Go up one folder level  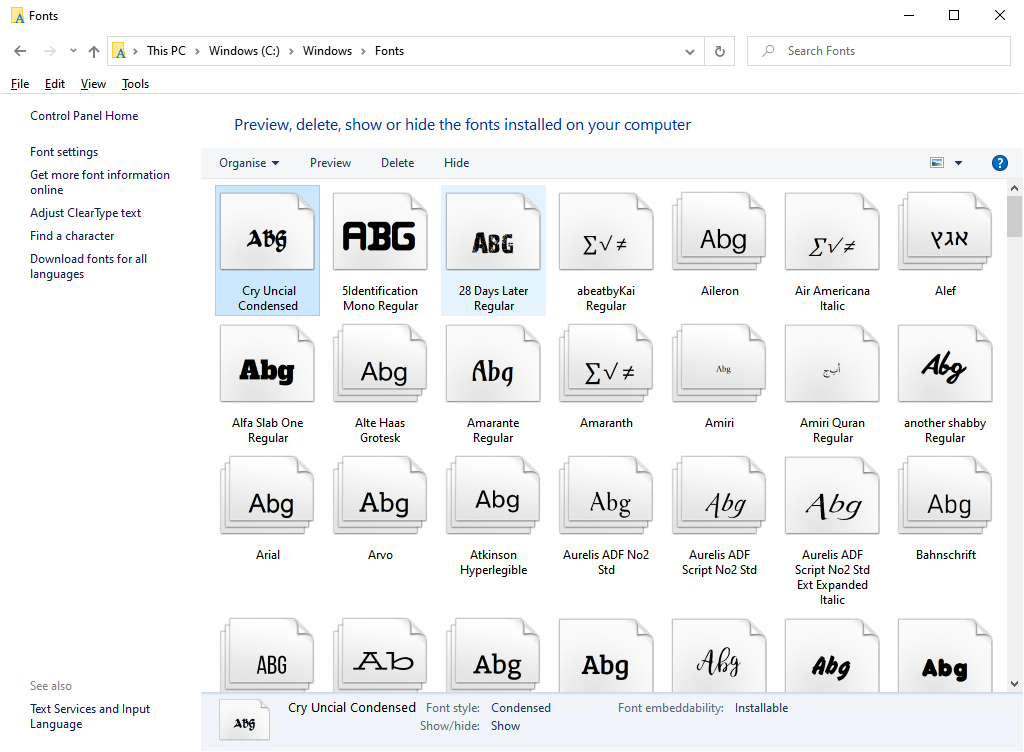point(94,51)
